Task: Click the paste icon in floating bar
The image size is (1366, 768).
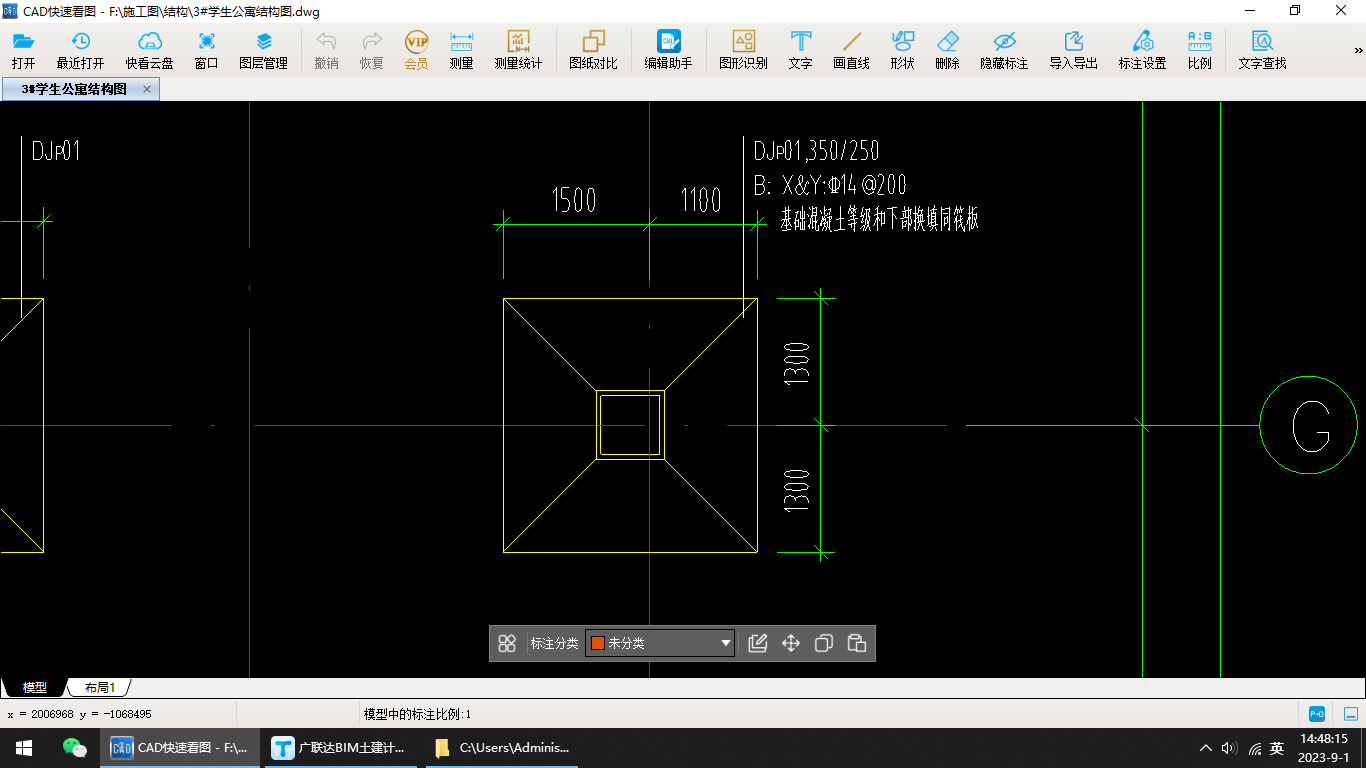Action: (857, 643)
